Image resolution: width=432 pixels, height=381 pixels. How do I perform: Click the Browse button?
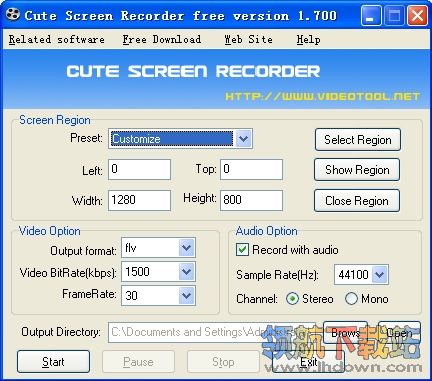pyautogui.click(x=345, y=332)
